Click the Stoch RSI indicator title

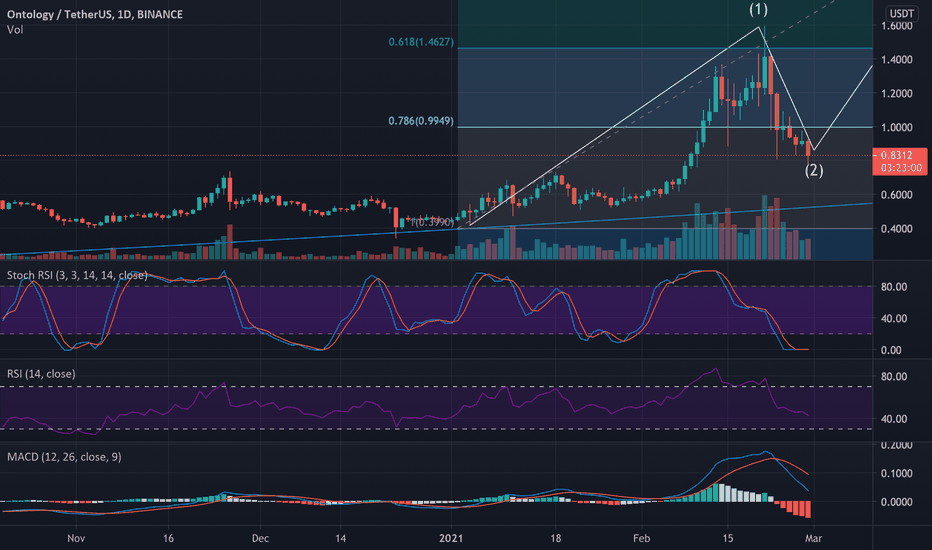(77, 275)
